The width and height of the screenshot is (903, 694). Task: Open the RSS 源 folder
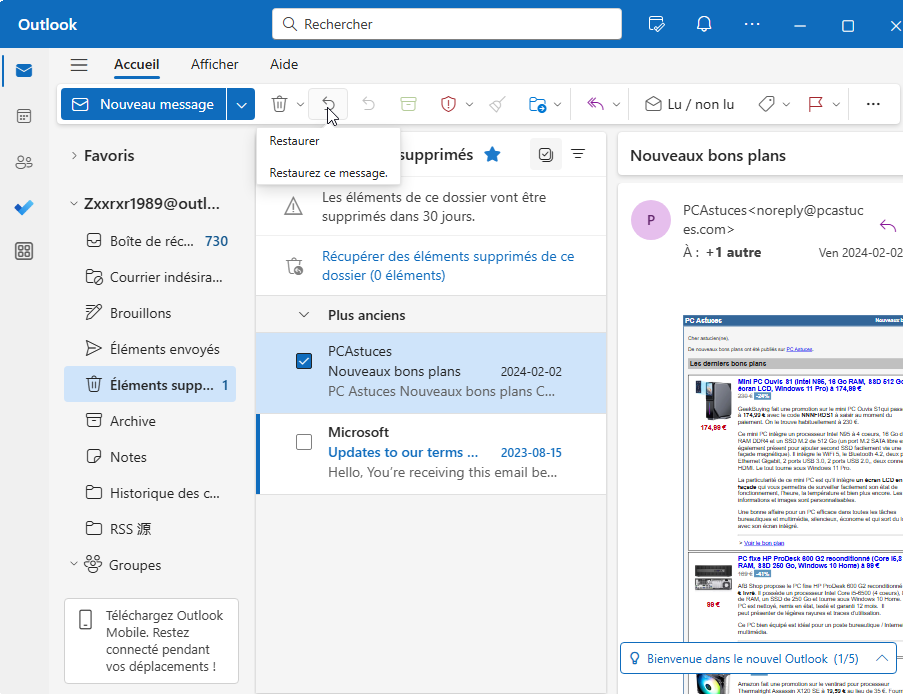pos(150,529)
